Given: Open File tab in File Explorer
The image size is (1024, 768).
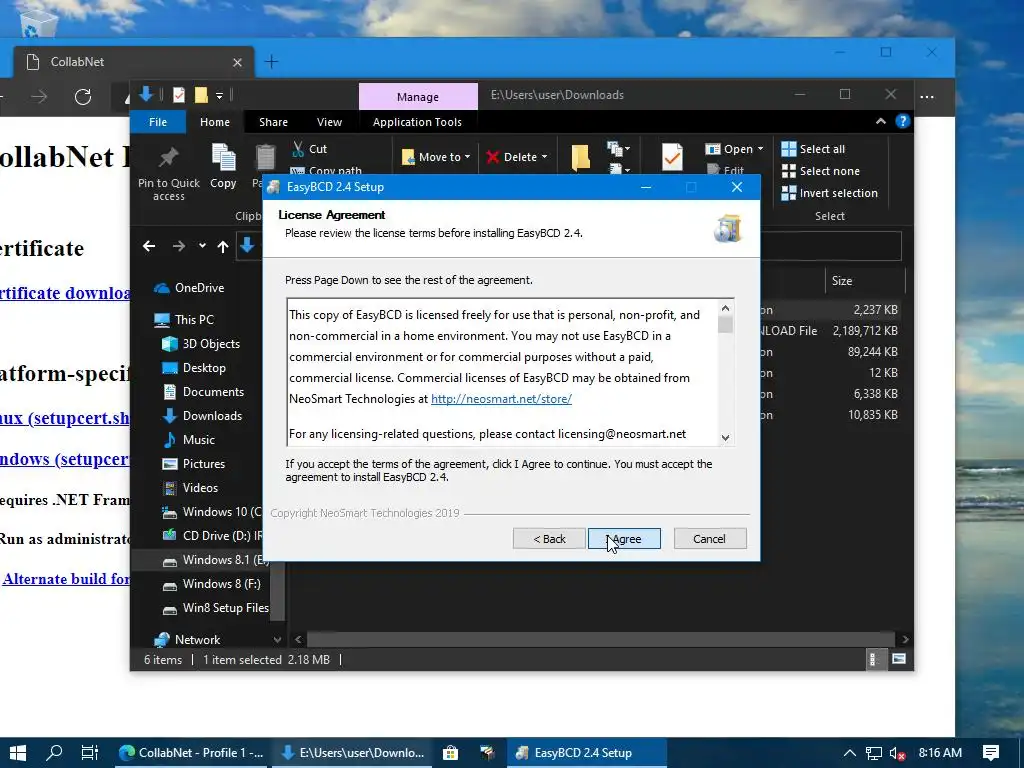Looking at the screenshot, I should click(x=158, y=122).
